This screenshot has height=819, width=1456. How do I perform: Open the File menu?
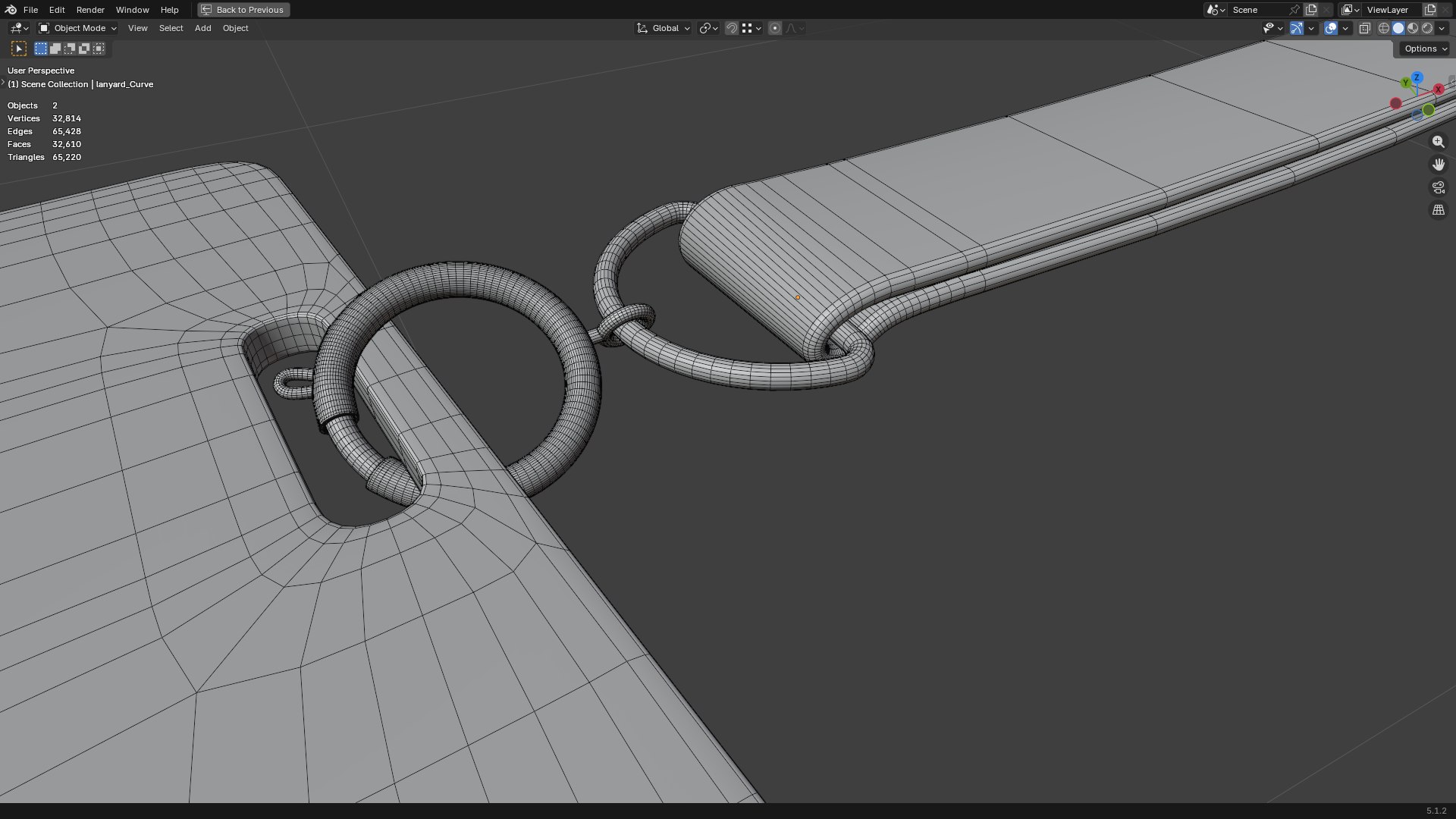pyautogui.click(x=30, y=10)
